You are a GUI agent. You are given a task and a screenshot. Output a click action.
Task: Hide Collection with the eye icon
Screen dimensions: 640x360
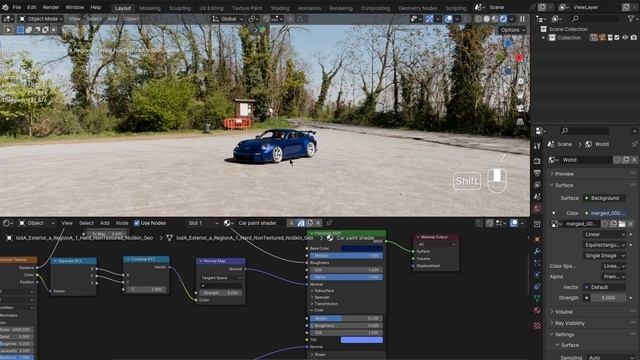click(x=625, y=38)
